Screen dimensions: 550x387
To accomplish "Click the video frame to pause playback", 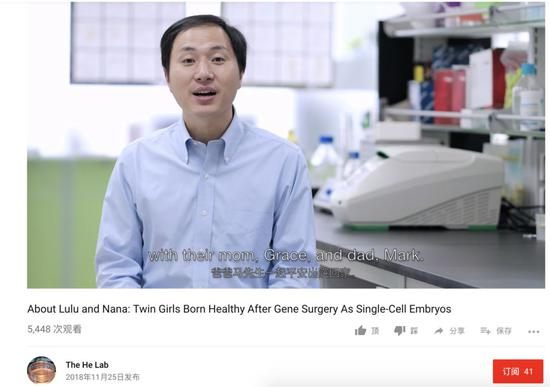I will (286, 145).
